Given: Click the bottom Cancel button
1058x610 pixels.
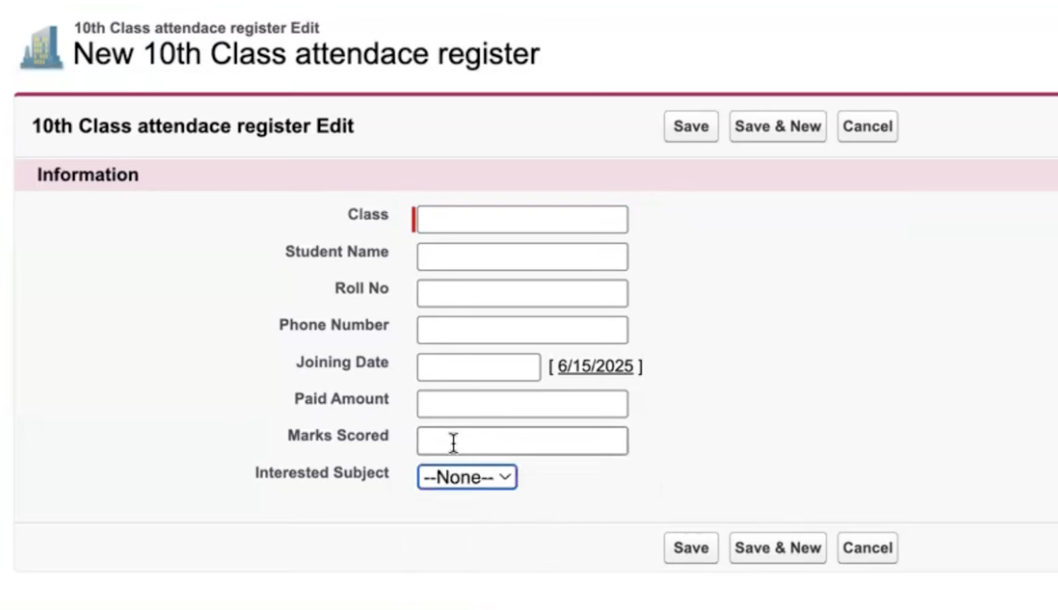Looking at the screenshot, I should 867,548.
